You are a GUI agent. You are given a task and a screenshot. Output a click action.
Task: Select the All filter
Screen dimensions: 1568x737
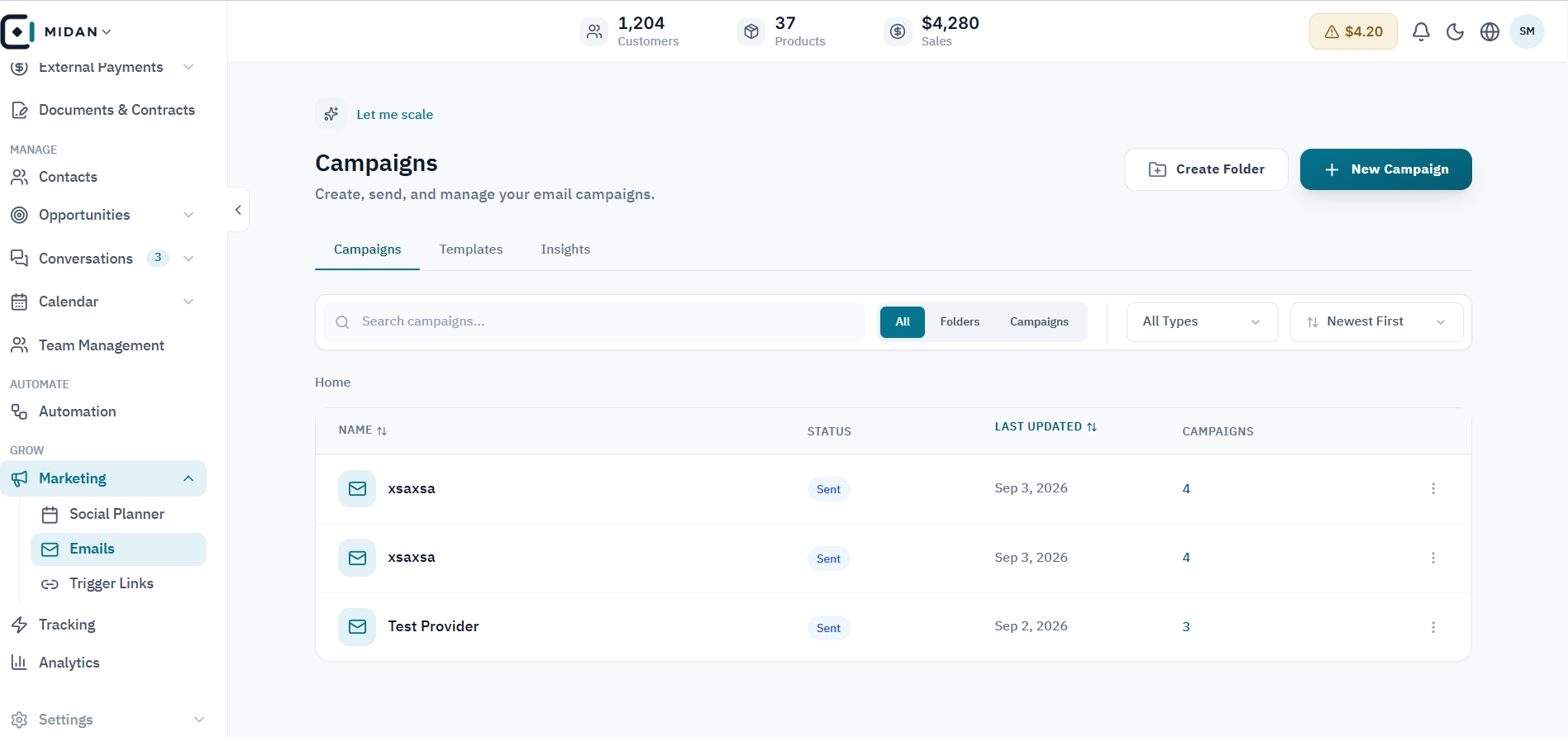(x=903, y=322)
